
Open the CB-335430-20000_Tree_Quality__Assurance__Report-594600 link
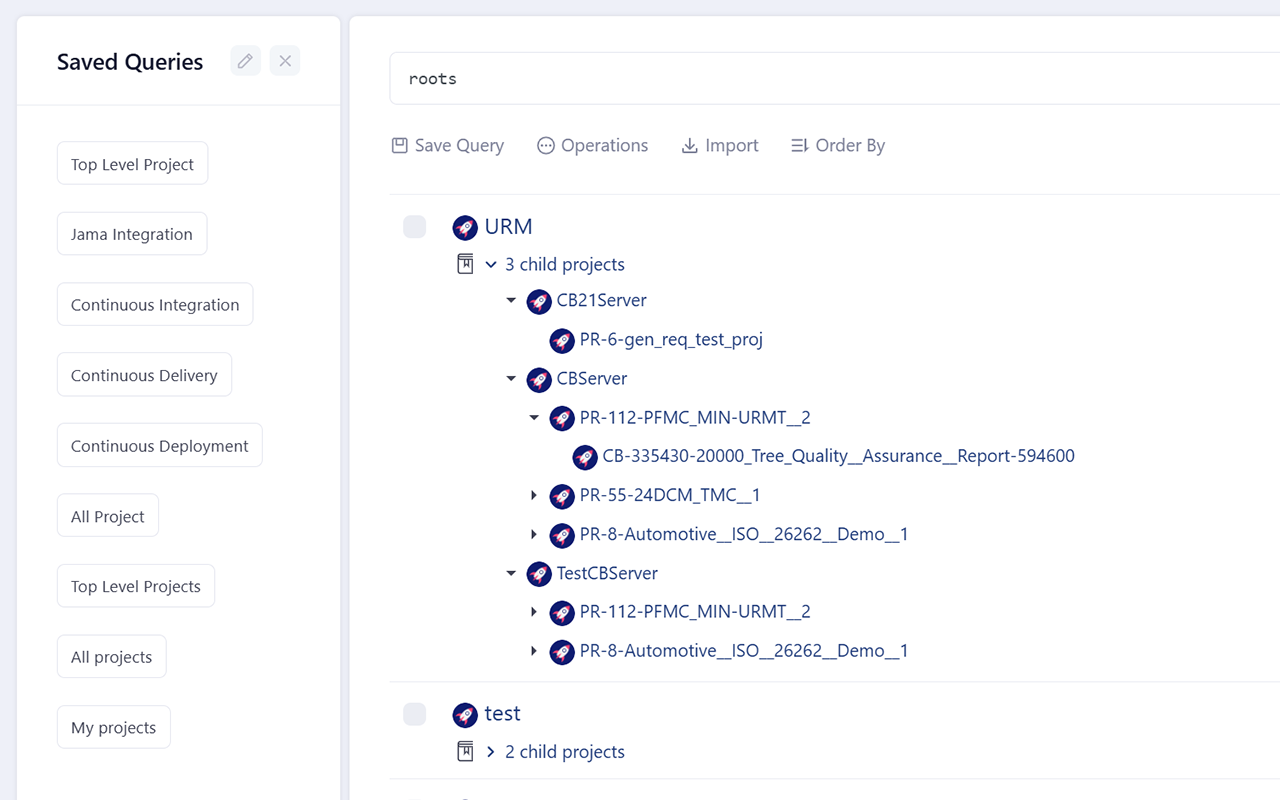(x=838, y=456)
